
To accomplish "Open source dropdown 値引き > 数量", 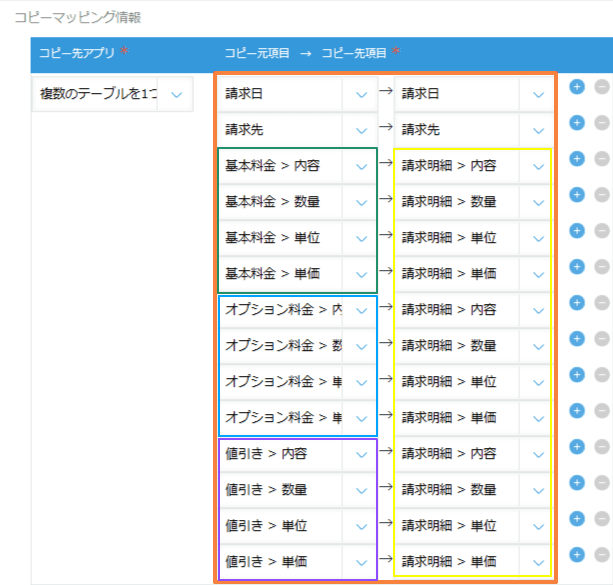I will pyautogui.click(x=298, y=490).
